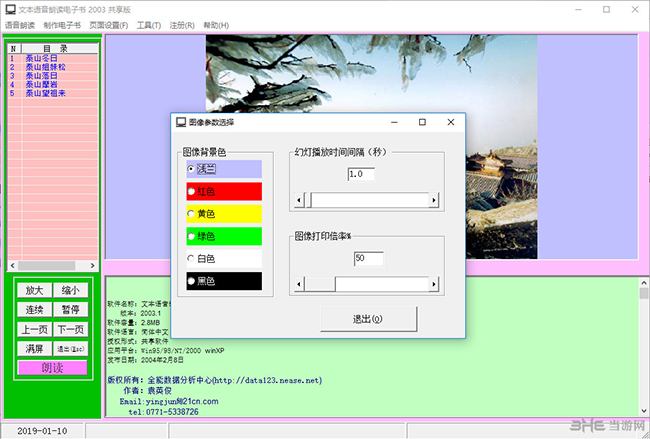Click the 满屏 full screen button

pos(34,349)
